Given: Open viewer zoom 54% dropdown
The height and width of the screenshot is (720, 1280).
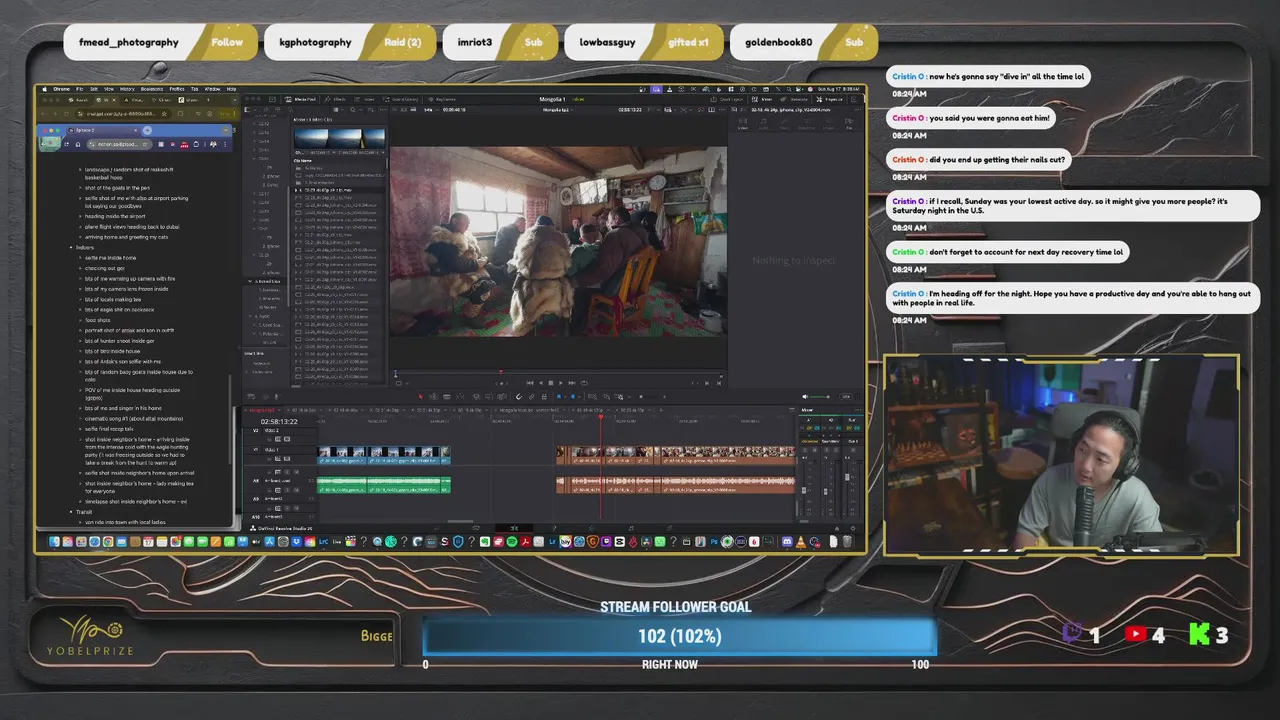Looking at the screenshot, I should [x=429, y=109].
